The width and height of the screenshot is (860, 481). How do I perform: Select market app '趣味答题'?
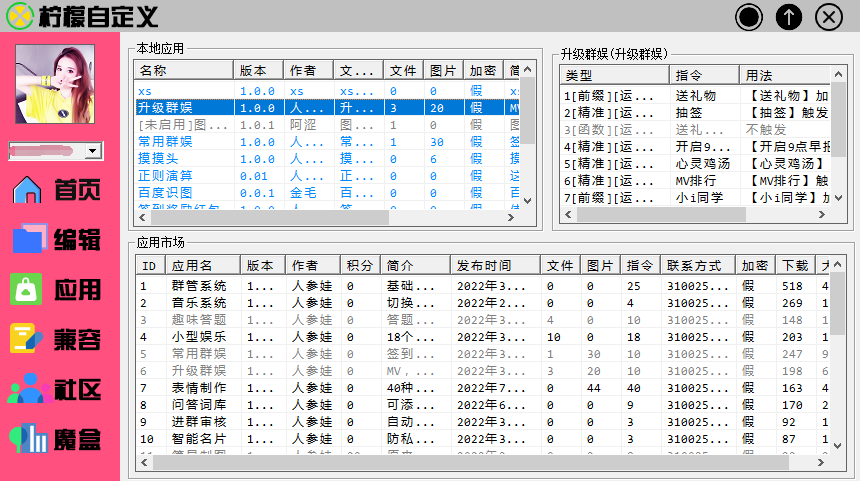point(483,320)
